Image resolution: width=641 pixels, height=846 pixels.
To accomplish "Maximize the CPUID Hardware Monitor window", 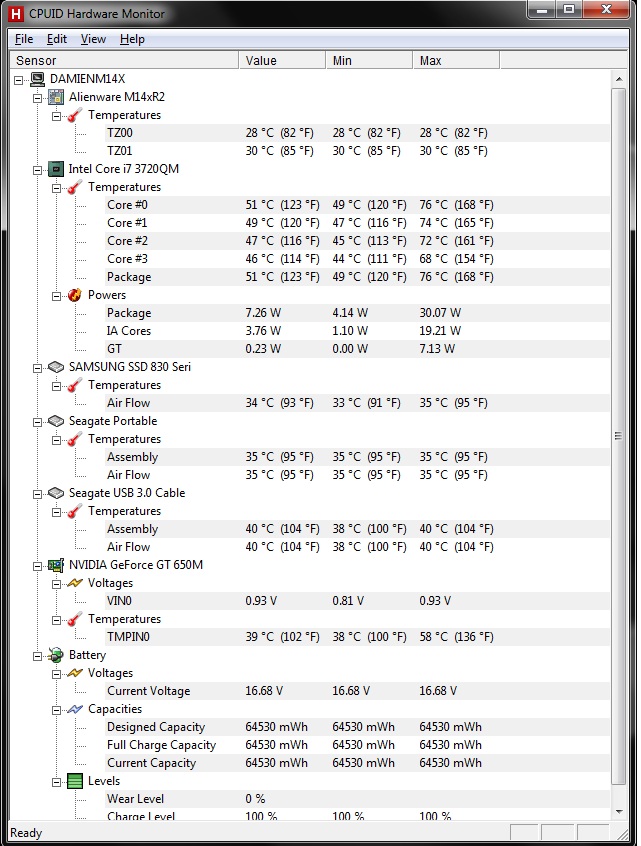I will point(569,10).
